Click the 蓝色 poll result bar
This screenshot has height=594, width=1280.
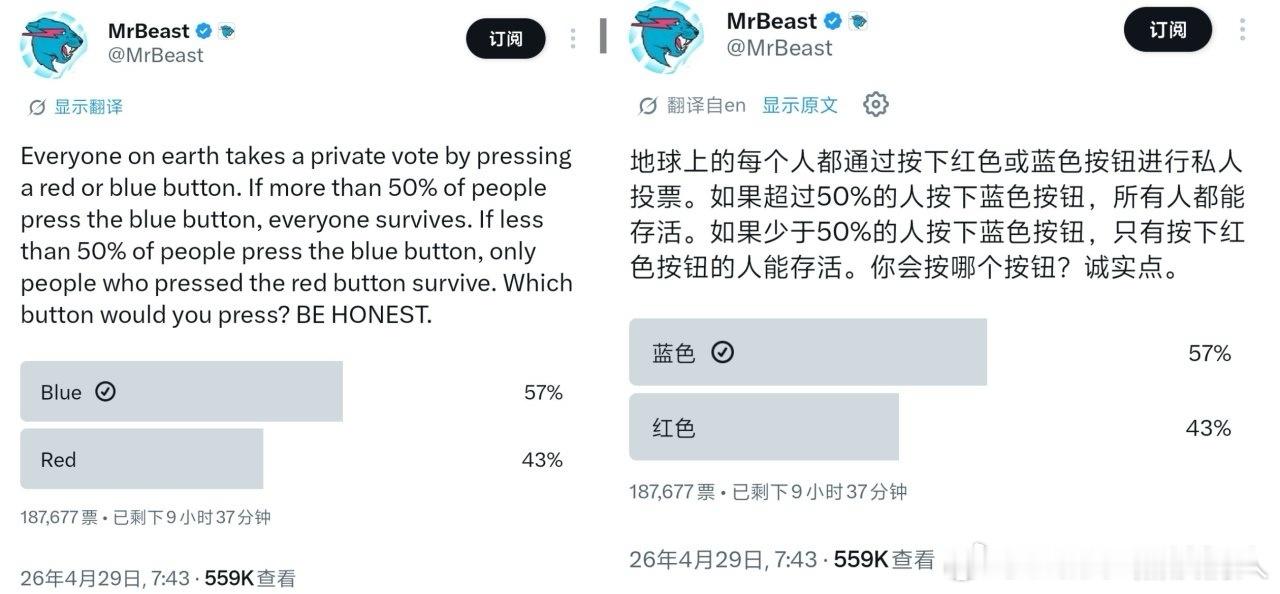[x=807, y=352]
